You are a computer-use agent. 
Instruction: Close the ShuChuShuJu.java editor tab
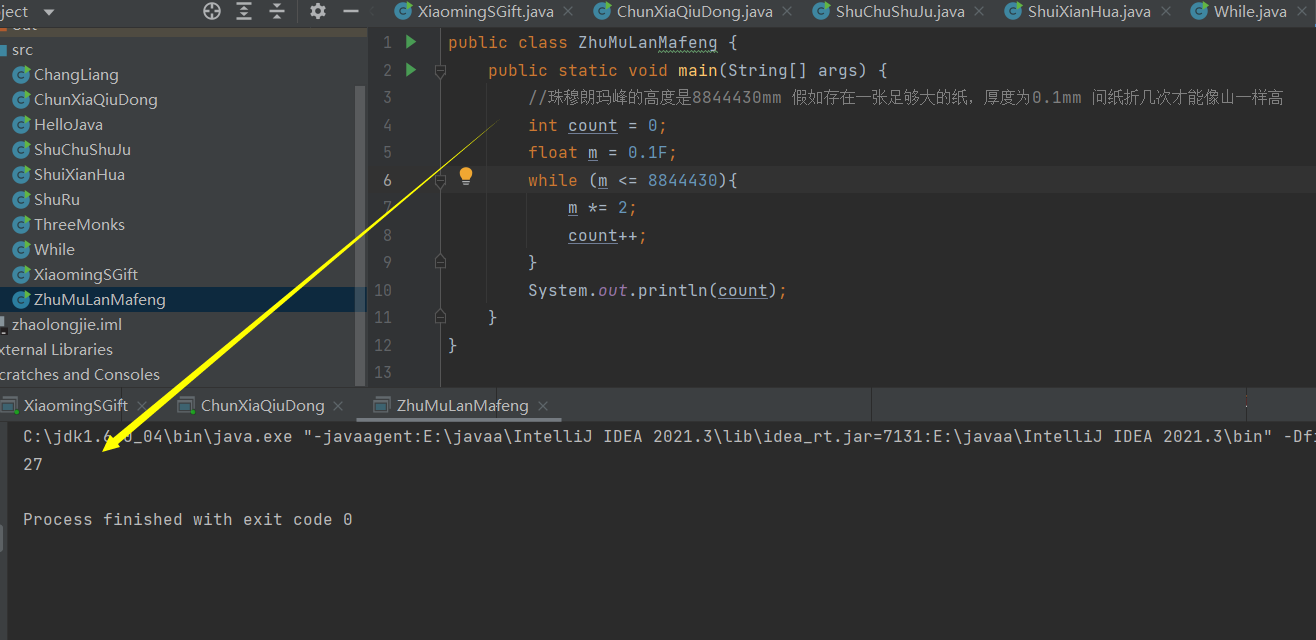(979, 12)
